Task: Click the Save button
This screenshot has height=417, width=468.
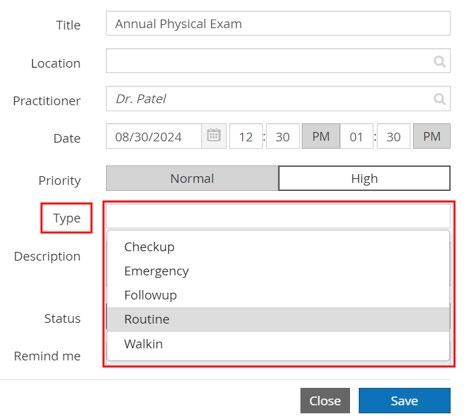Action: point(404,401)
